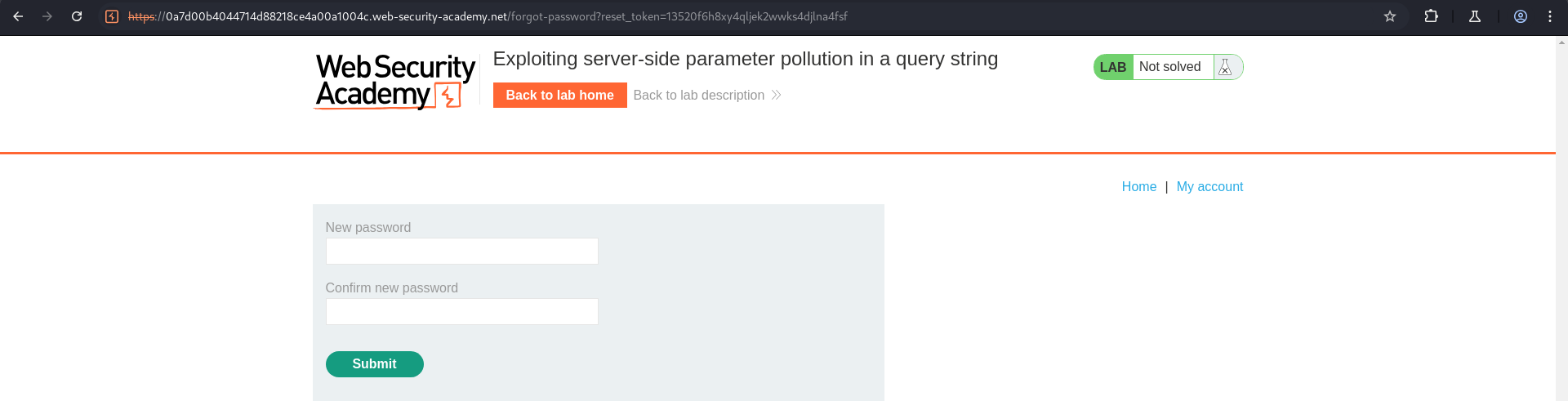Focus the New password field

[462, 252]
